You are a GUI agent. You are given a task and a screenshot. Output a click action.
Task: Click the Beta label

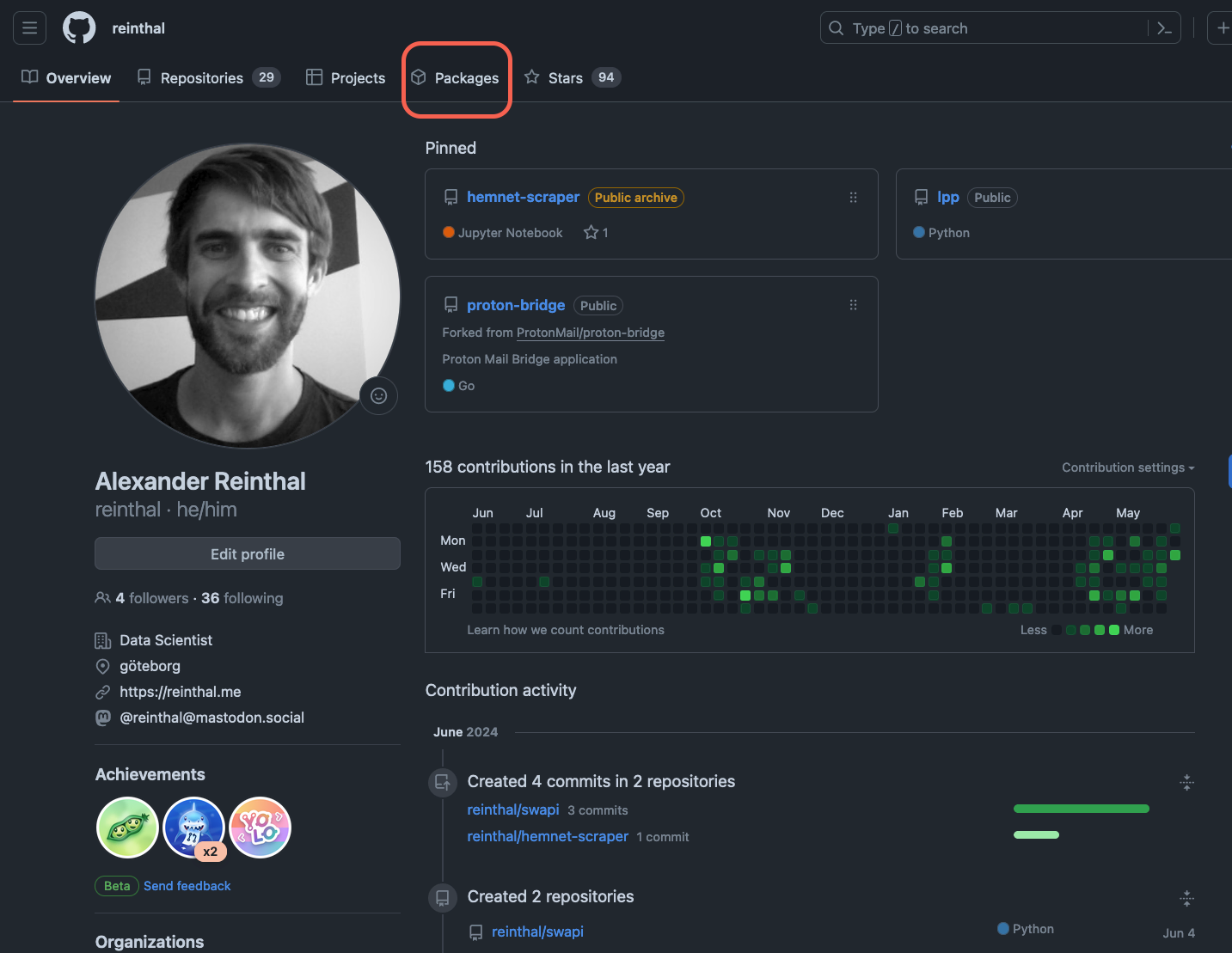(x=117, y=886)
